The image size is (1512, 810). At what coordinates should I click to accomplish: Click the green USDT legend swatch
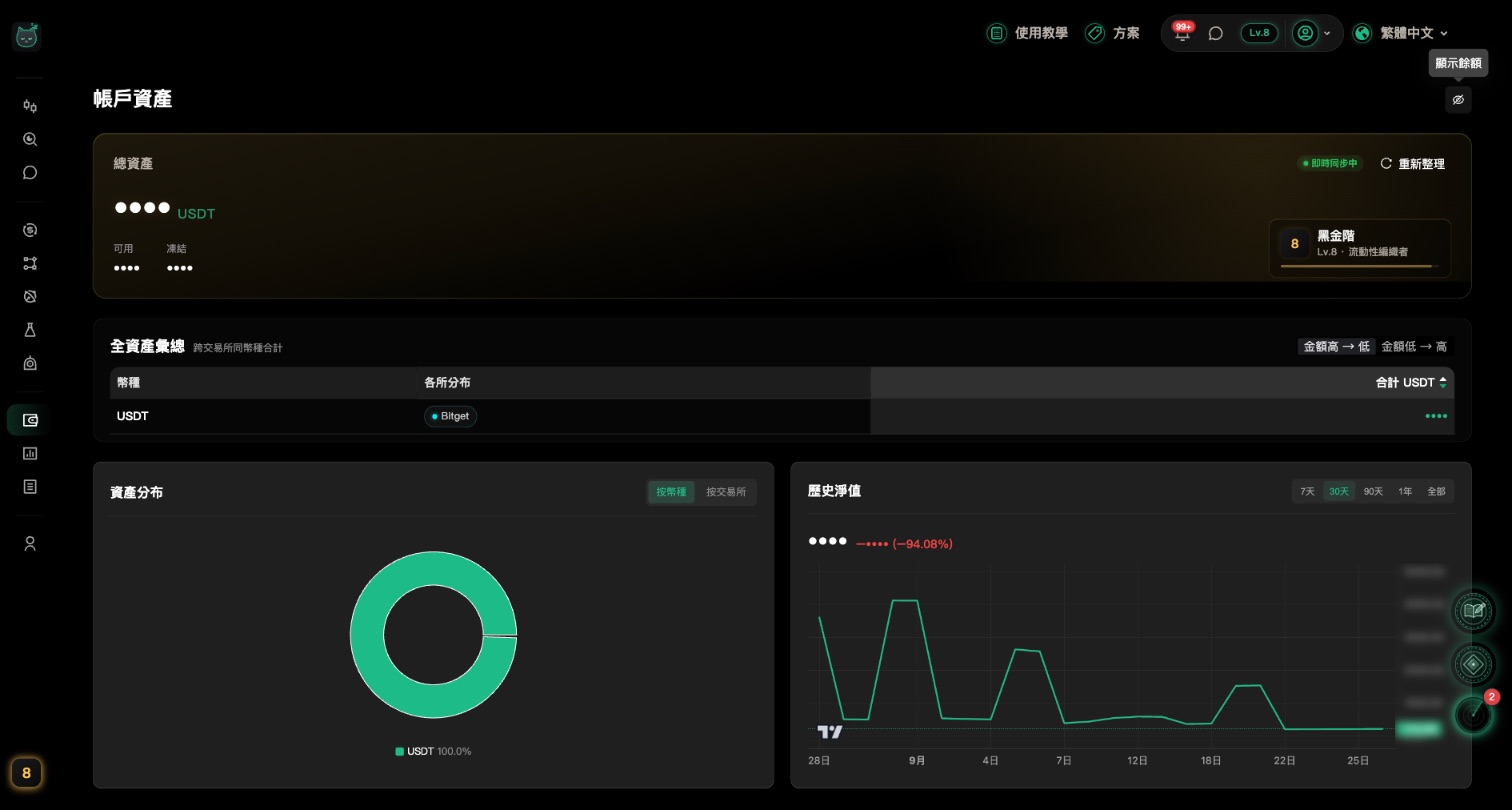coord(400,751)
